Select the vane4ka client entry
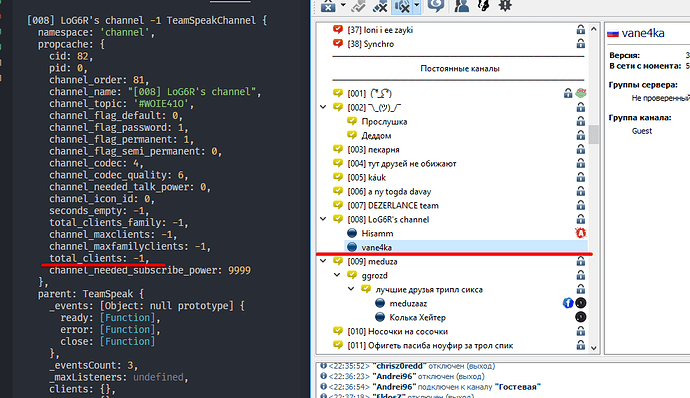 click(x=466, y=247)
